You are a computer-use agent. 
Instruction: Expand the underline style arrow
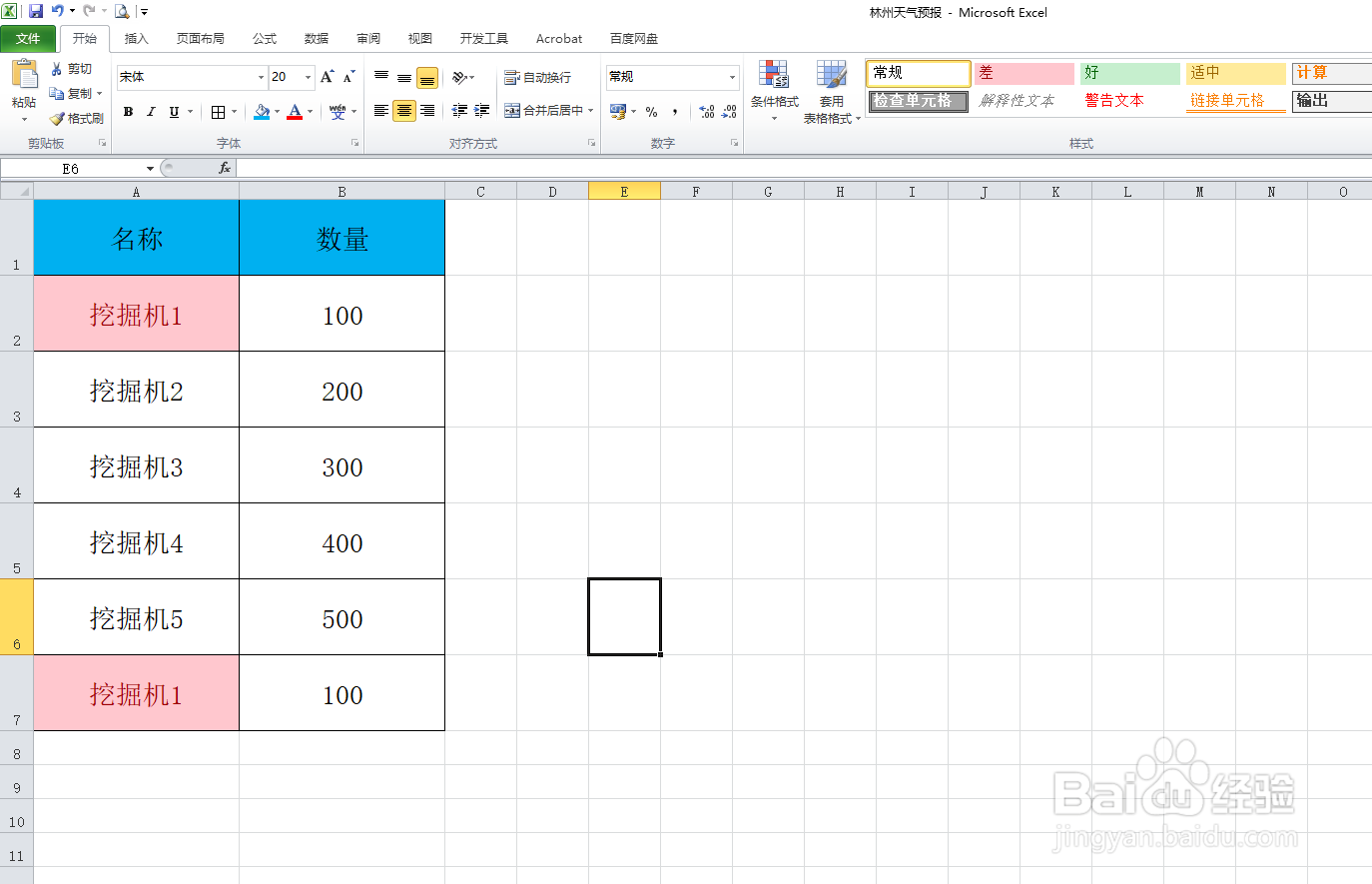pyautogui.click(x=190, y=112)
